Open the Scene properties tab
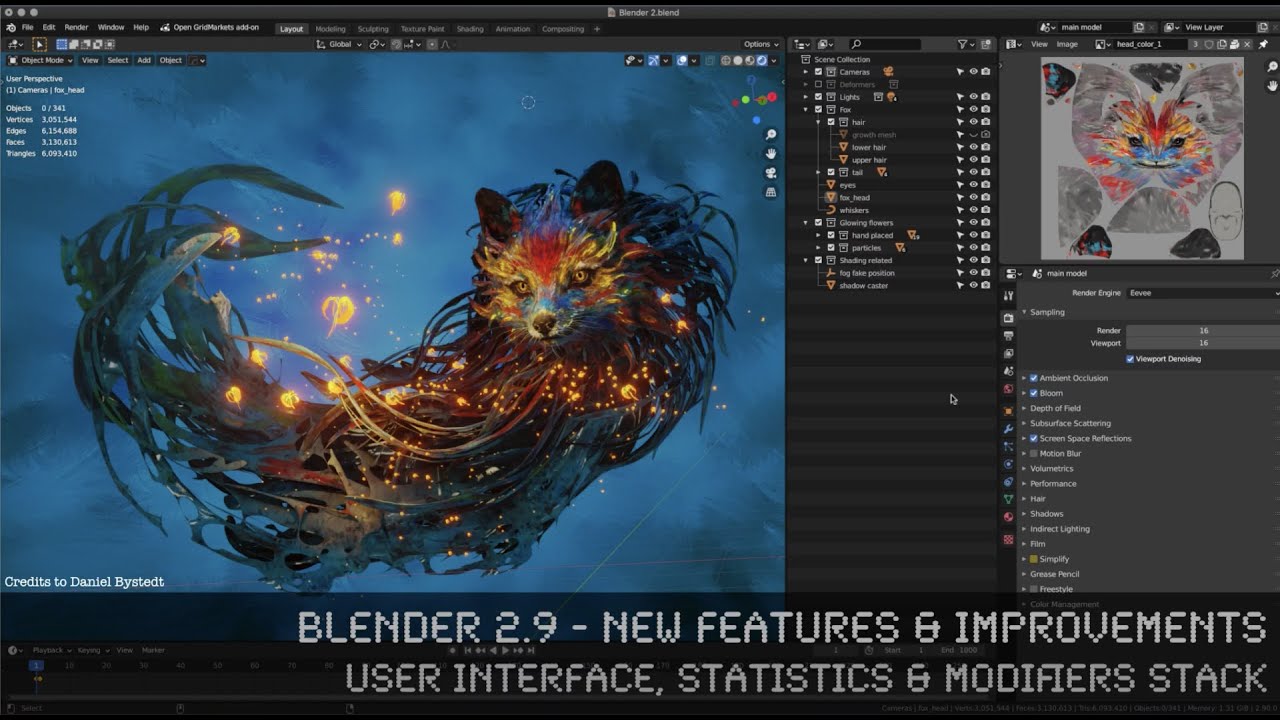Viewport: 1280px width, 720px height. [x=1008, y=371]
